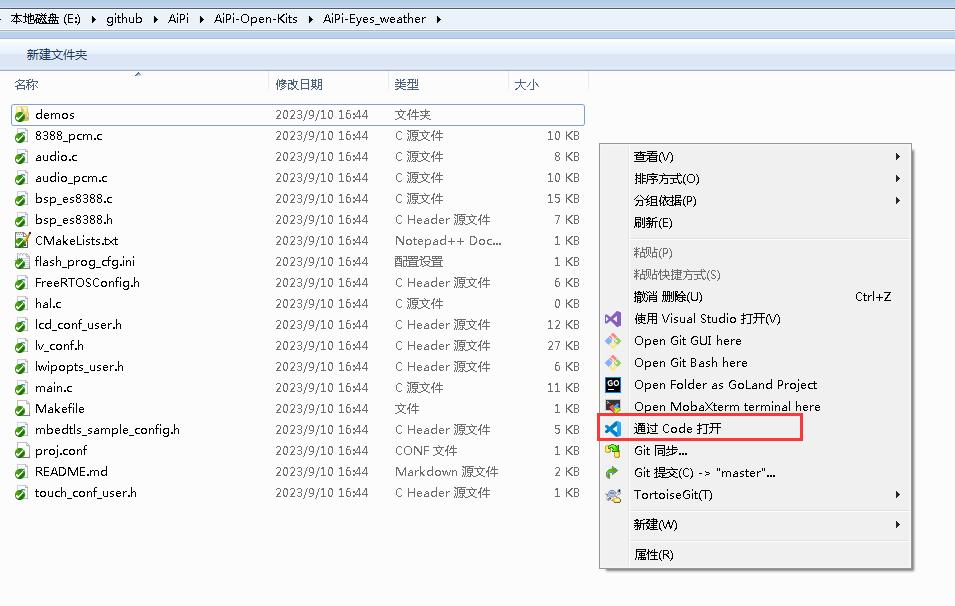Expand the 查看(V) submenu arrow
Viewport: 955px width, 606px height.
898,157
